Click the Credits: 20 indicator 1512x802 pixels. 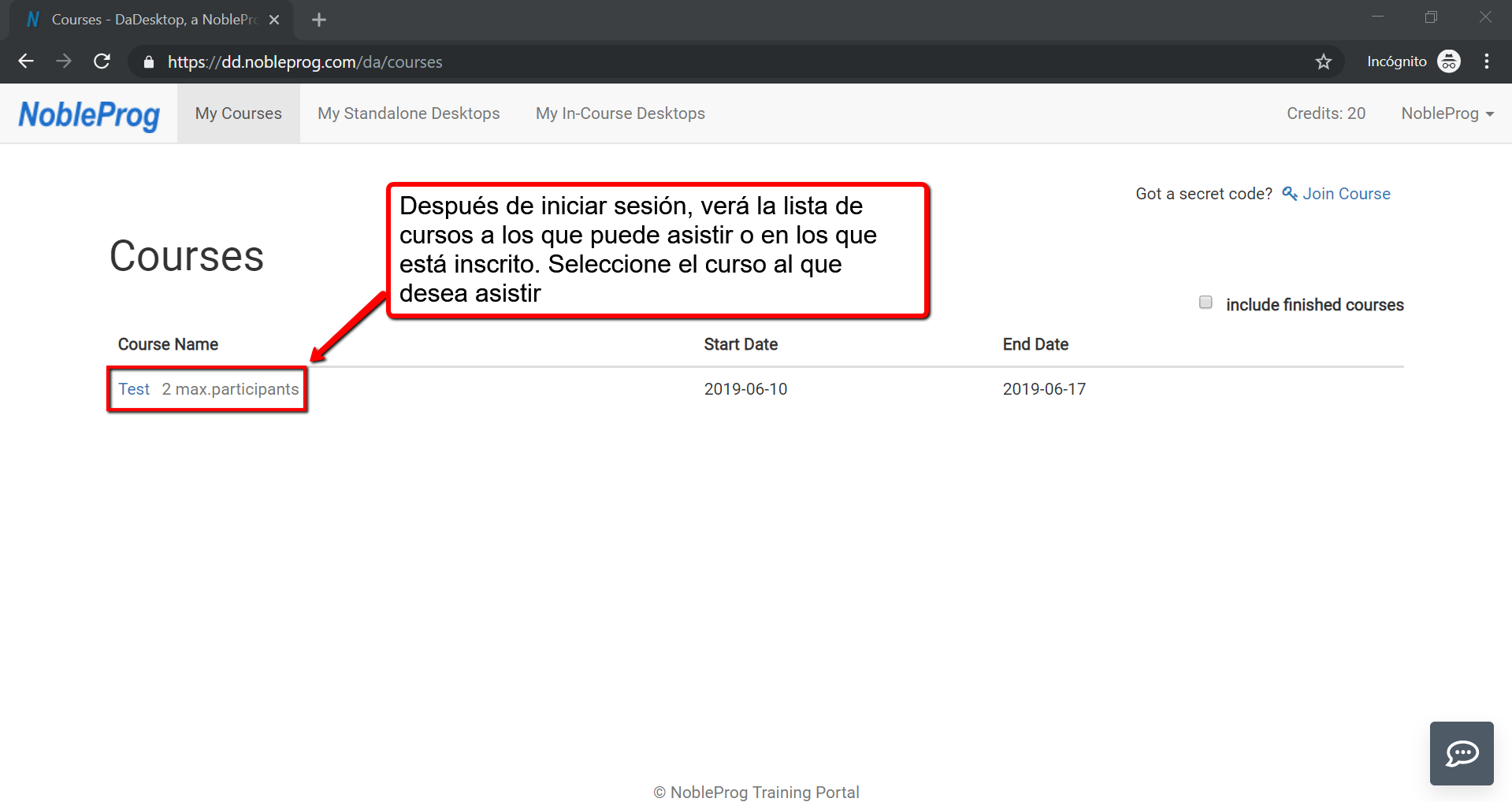tap(1325, 113)
